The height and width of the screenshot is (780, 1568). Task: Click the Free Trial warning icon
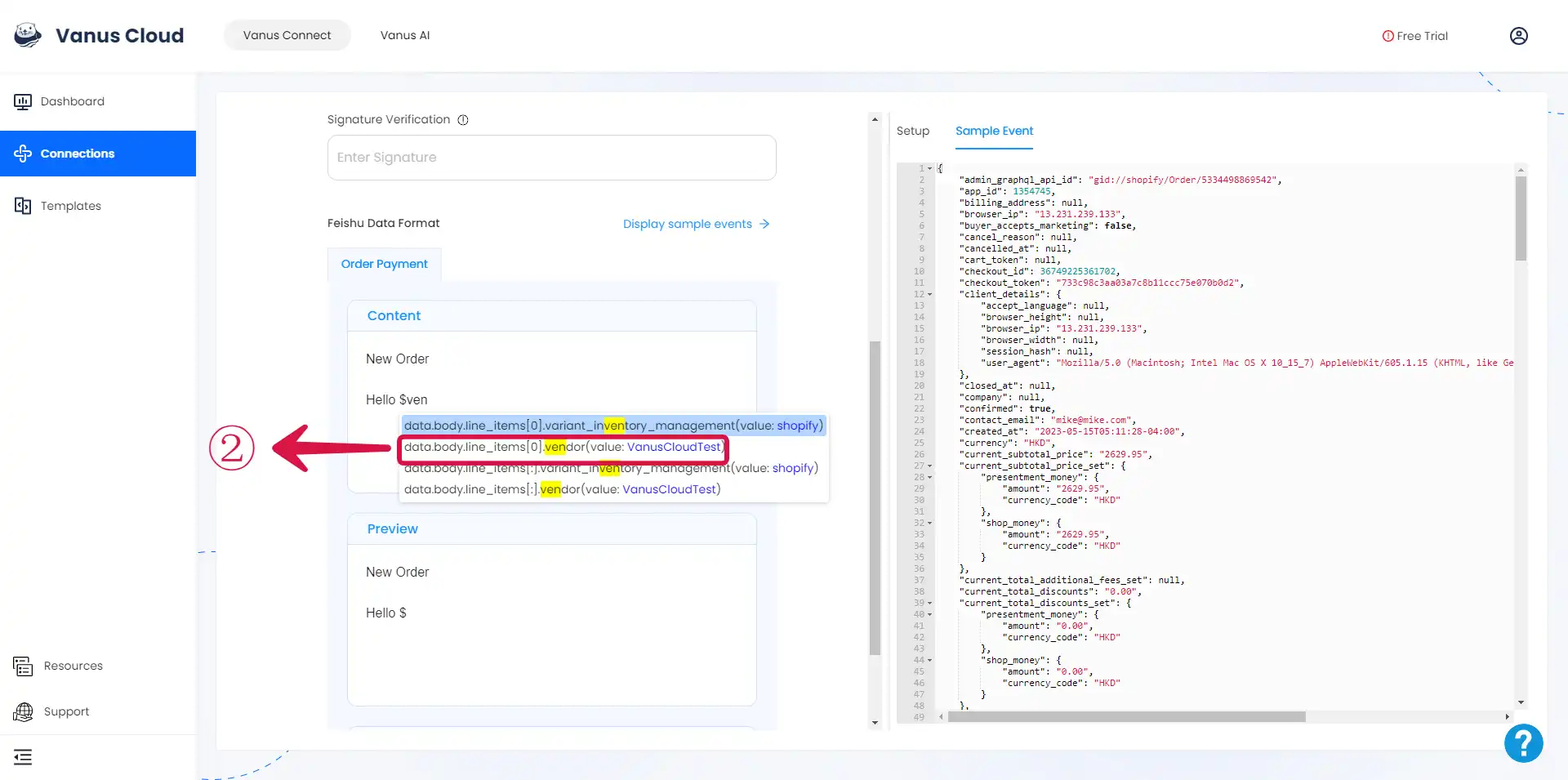click(x=1388, y=36)
